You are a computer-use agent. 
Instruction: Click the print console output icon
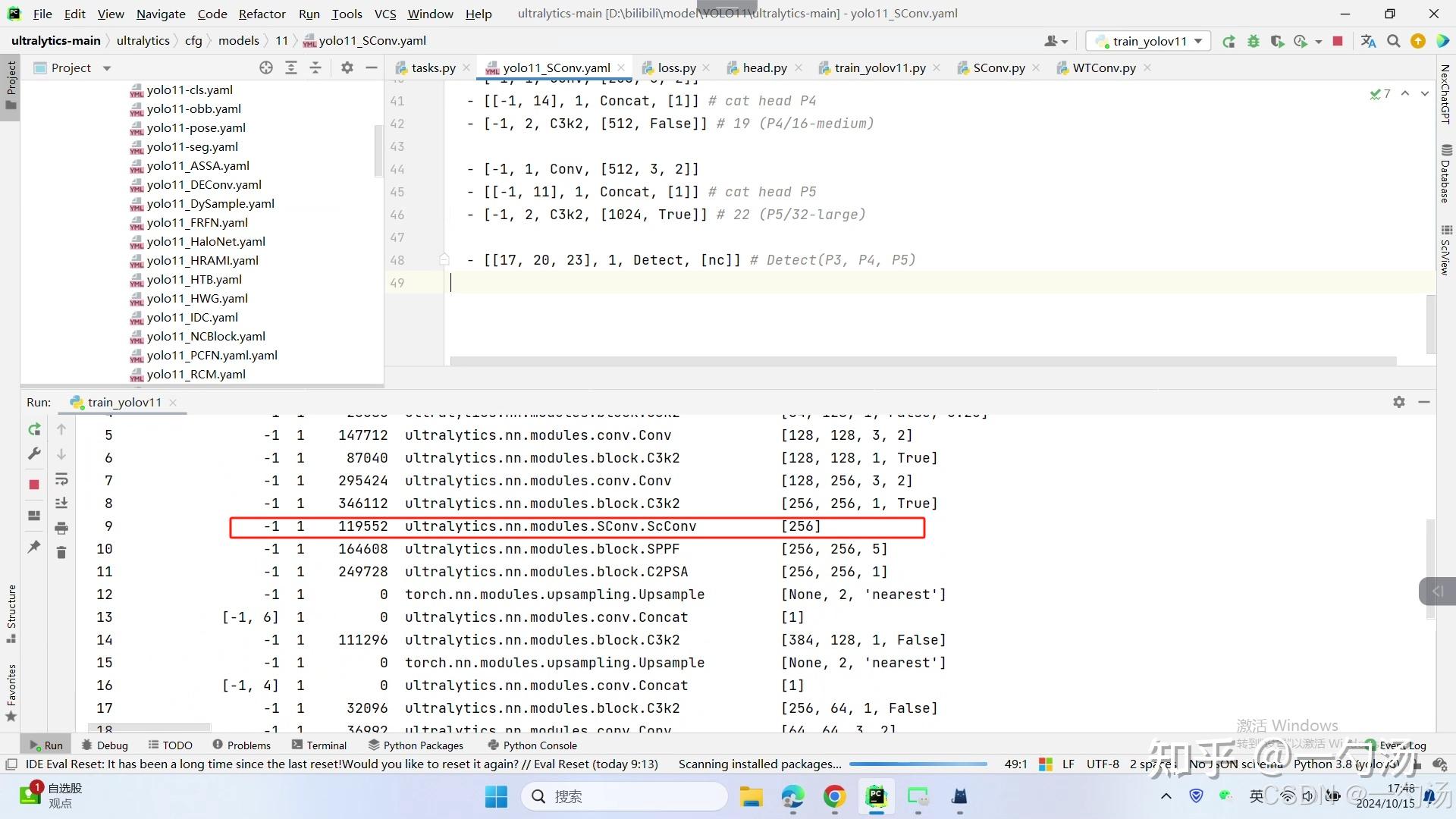tap(61, 528)
